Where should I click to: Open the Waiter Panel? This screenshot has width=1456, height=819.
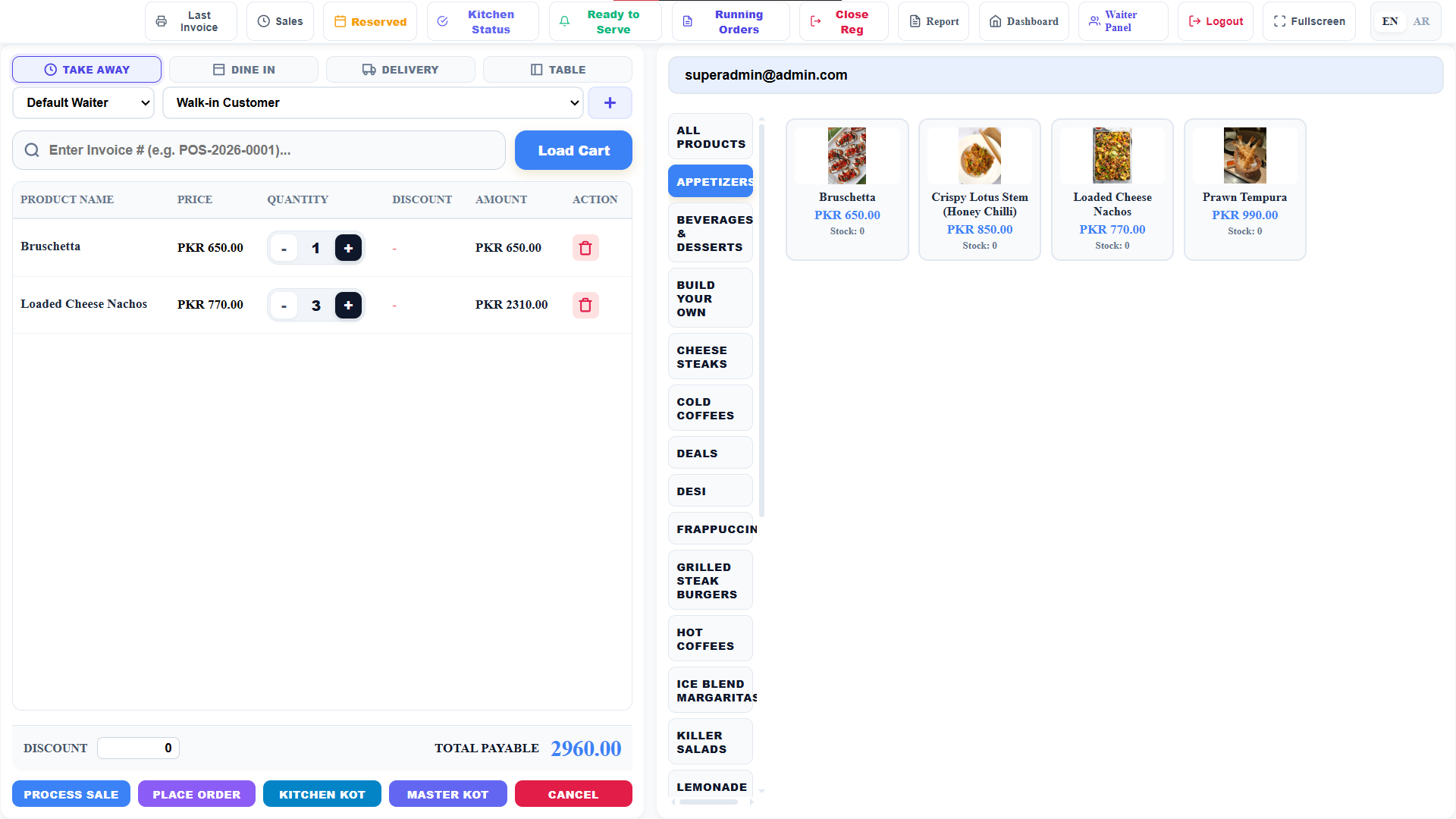point(1123,21)
